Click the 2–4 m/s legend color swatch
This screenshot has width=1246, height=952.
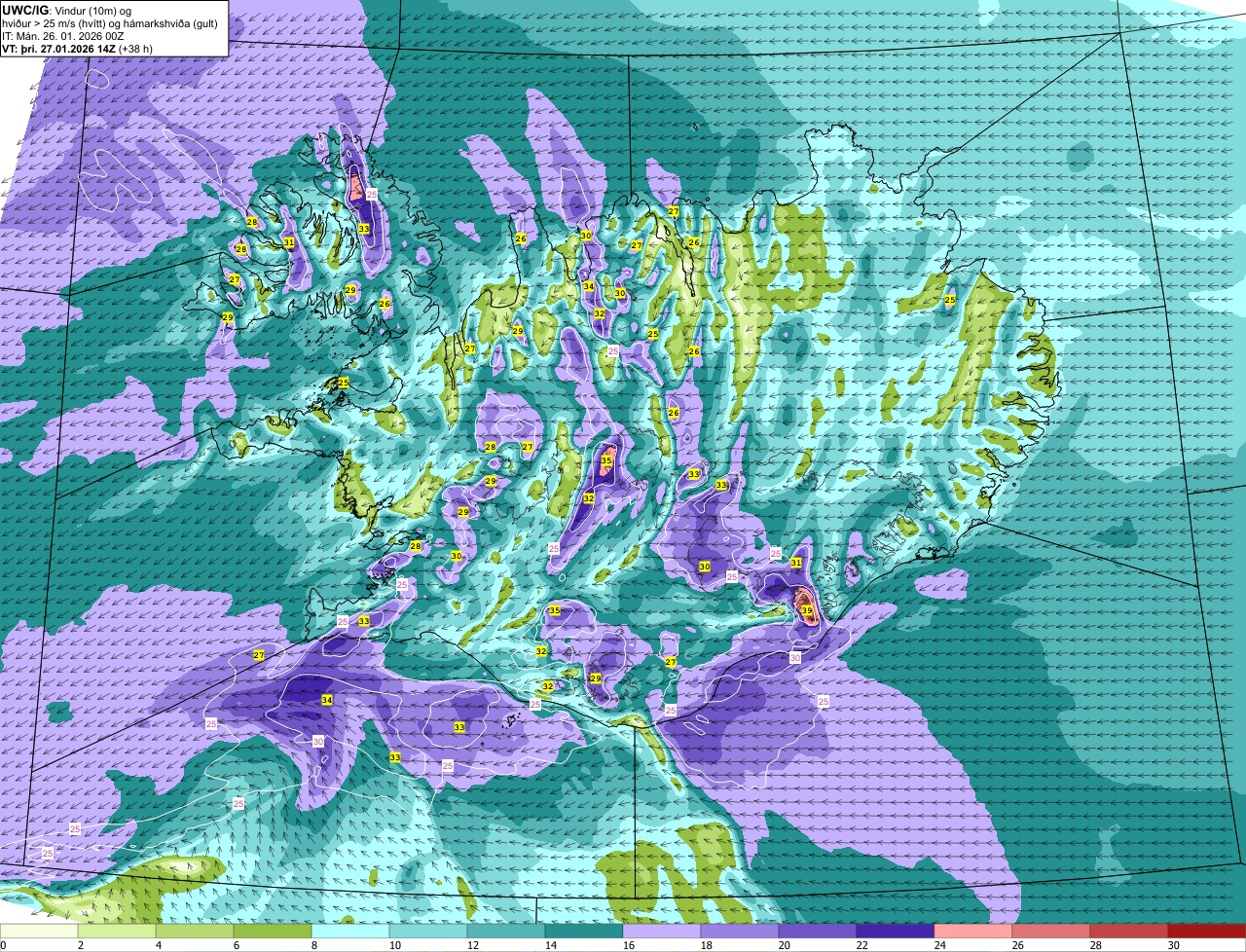pyautogui.click(x=118, y=932)
